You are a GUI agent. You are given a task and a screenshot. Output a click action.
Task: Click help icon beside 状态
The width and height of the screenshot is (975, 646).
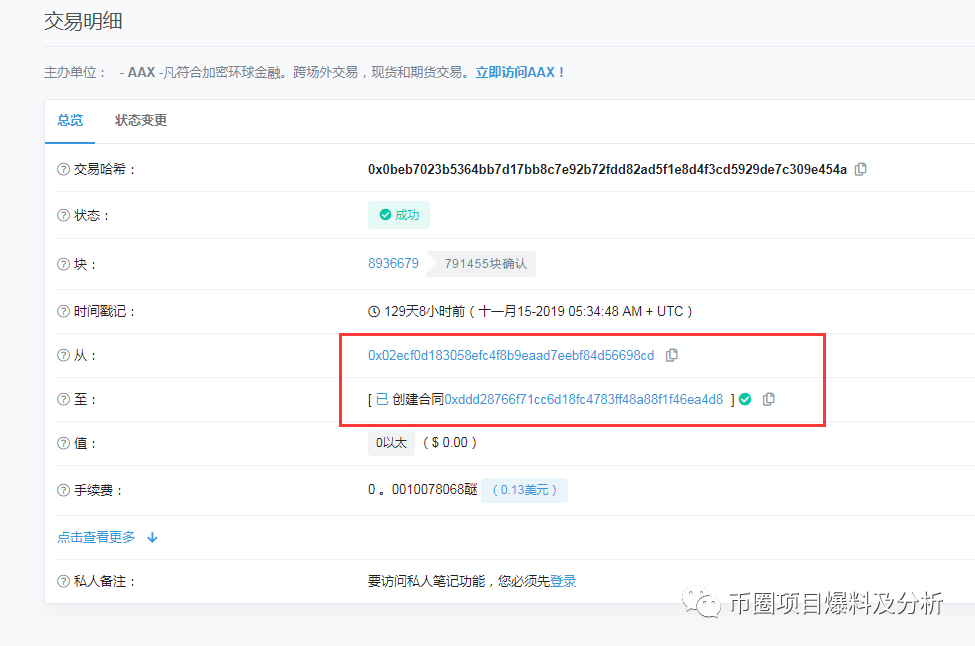(x=63, y=215)
